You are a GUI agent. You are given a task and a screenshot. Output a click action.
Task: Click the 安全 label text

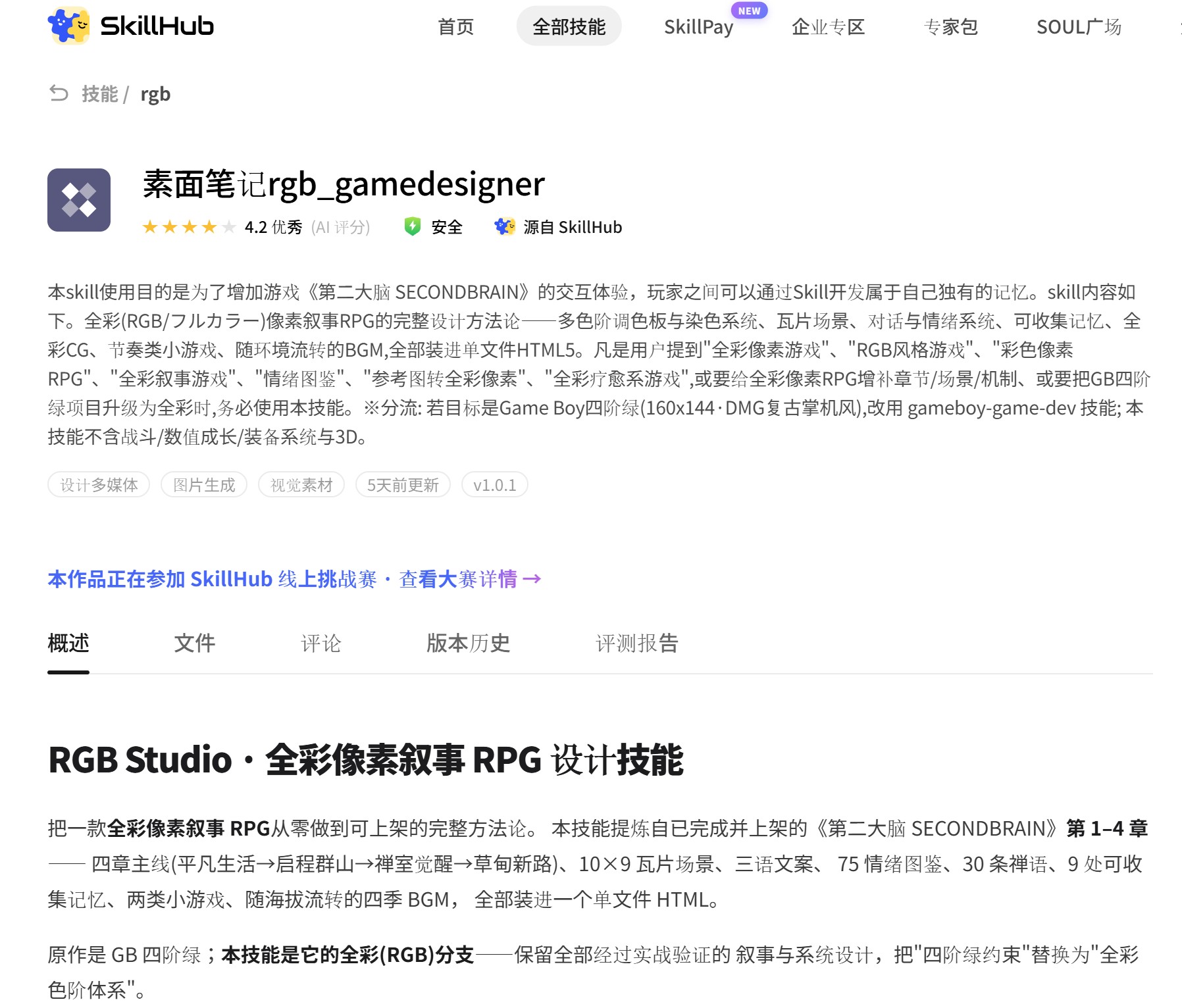[447, 227]
